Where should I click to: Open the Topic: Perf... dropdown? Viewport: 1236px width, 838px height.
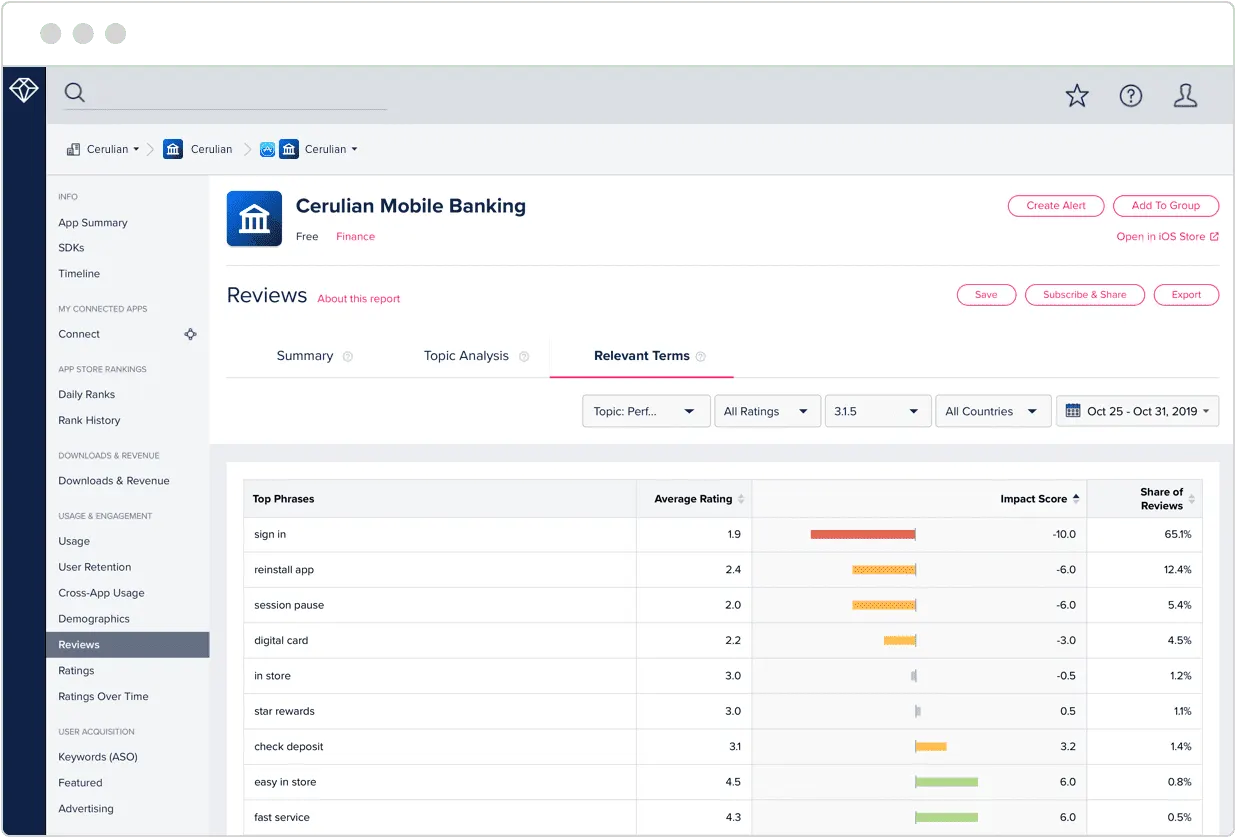[x=645, y=411]
